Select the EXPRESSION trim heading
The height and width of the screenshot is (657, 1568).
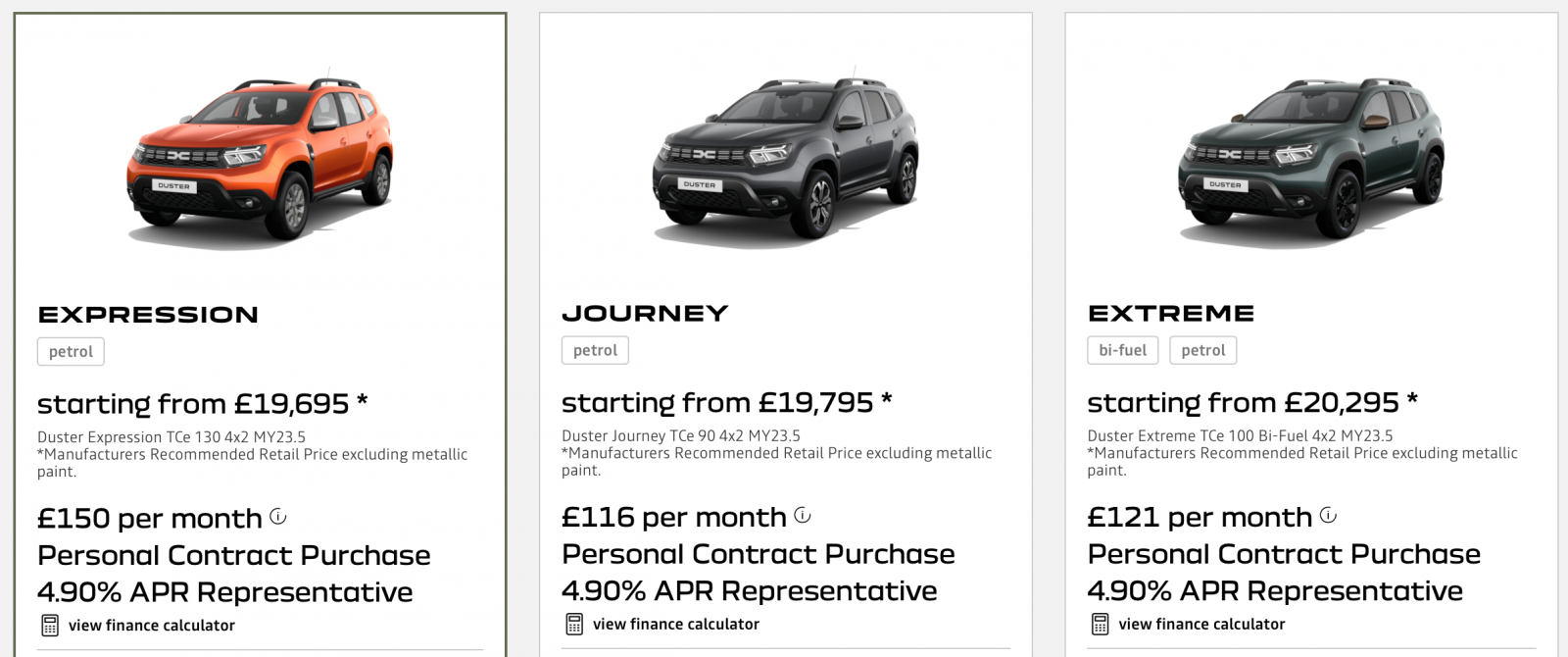click(148, 315)
